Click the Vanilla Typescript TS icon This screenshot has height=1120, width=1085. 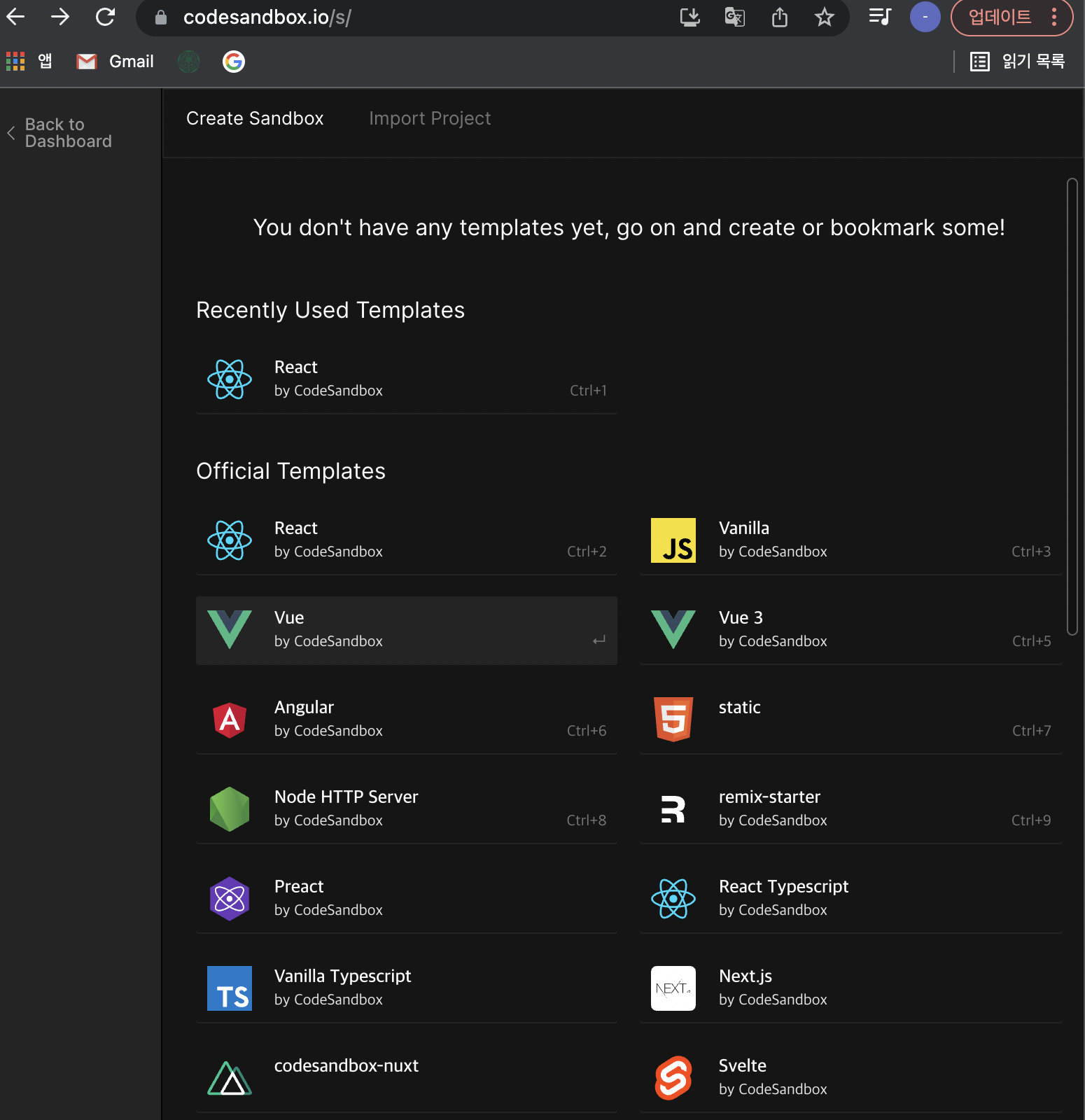tap(230, 988)
